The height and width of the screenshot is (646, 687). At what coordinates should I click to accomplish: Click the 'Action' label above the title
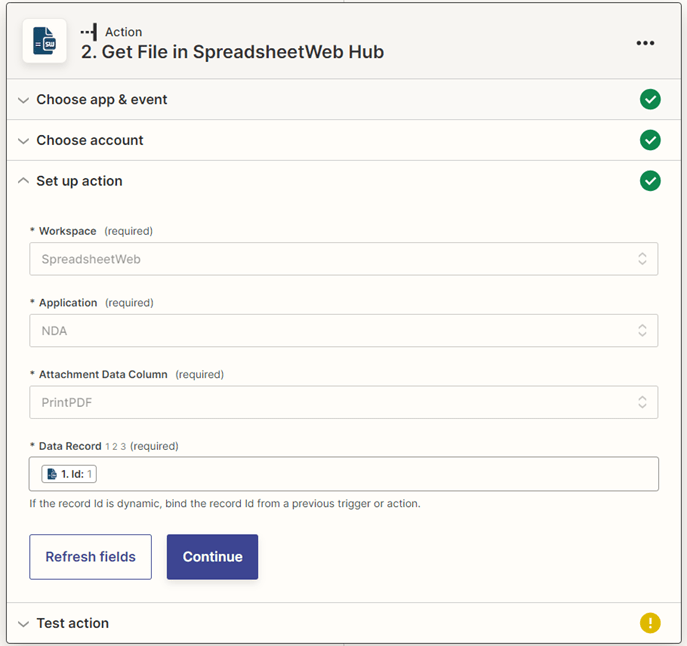click(124, 32)
